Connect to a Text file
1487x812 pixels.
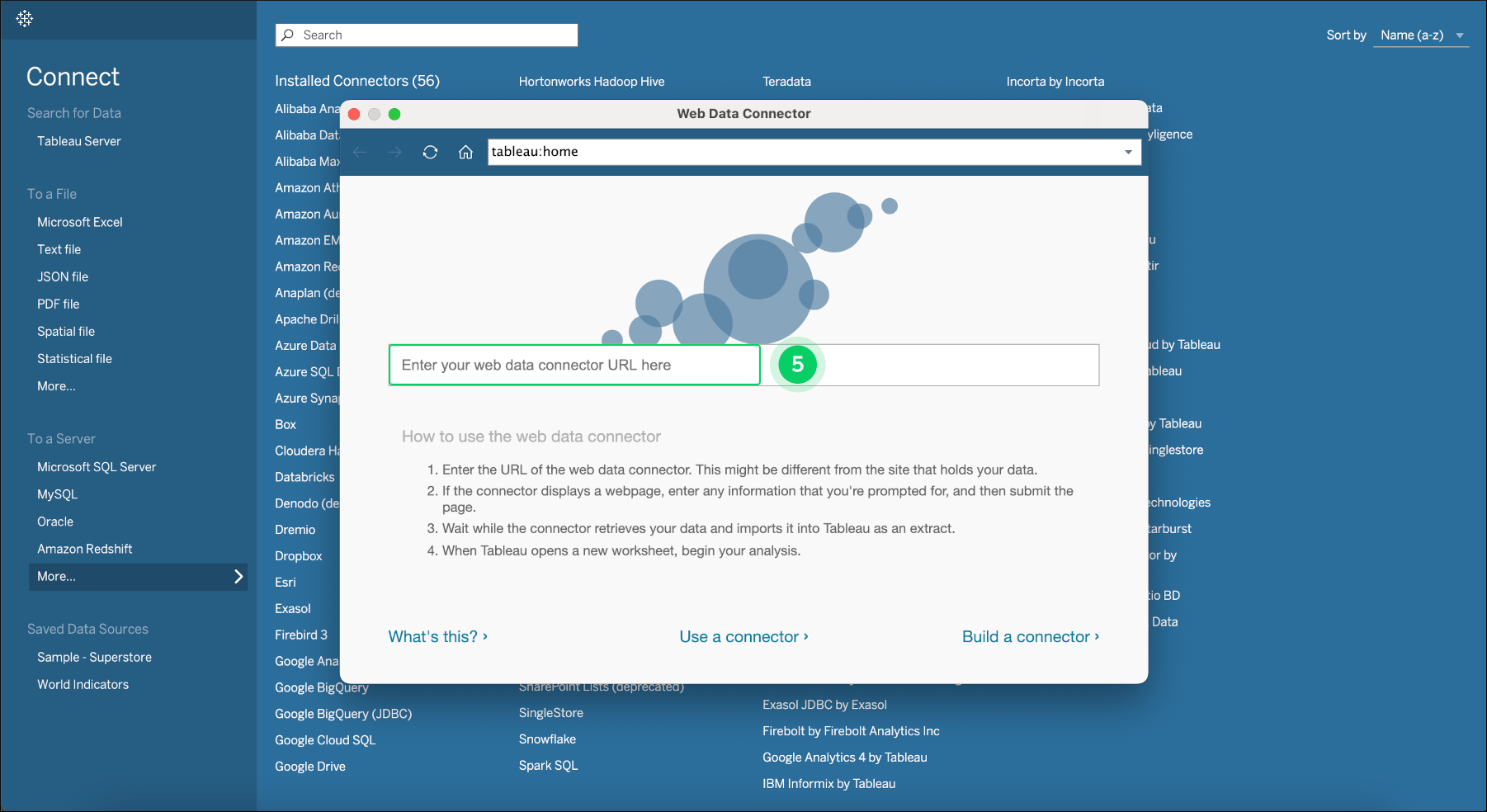tap(59, 249)
